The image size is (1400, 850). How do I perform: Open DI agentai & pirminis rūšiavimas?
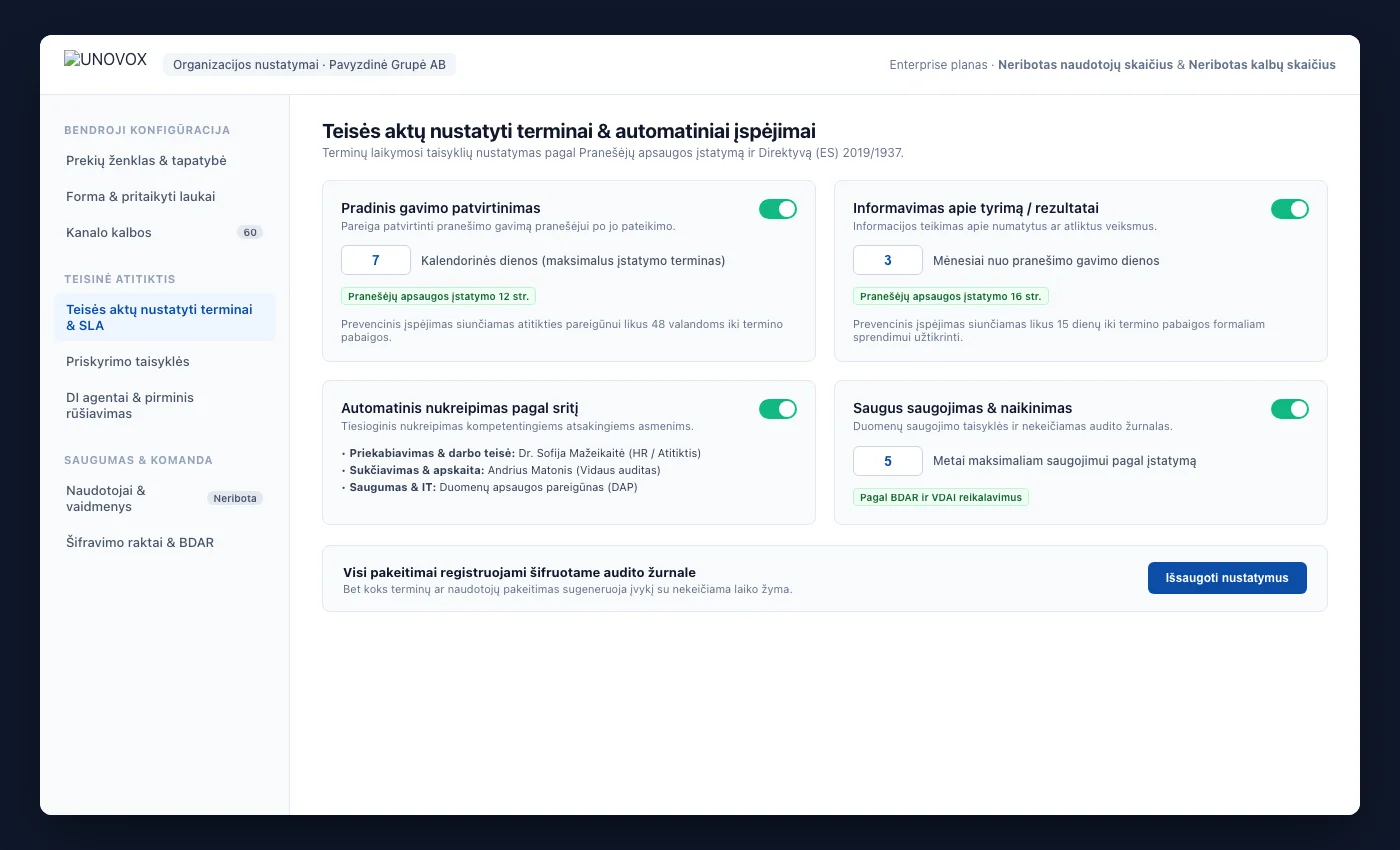point(165,405)
